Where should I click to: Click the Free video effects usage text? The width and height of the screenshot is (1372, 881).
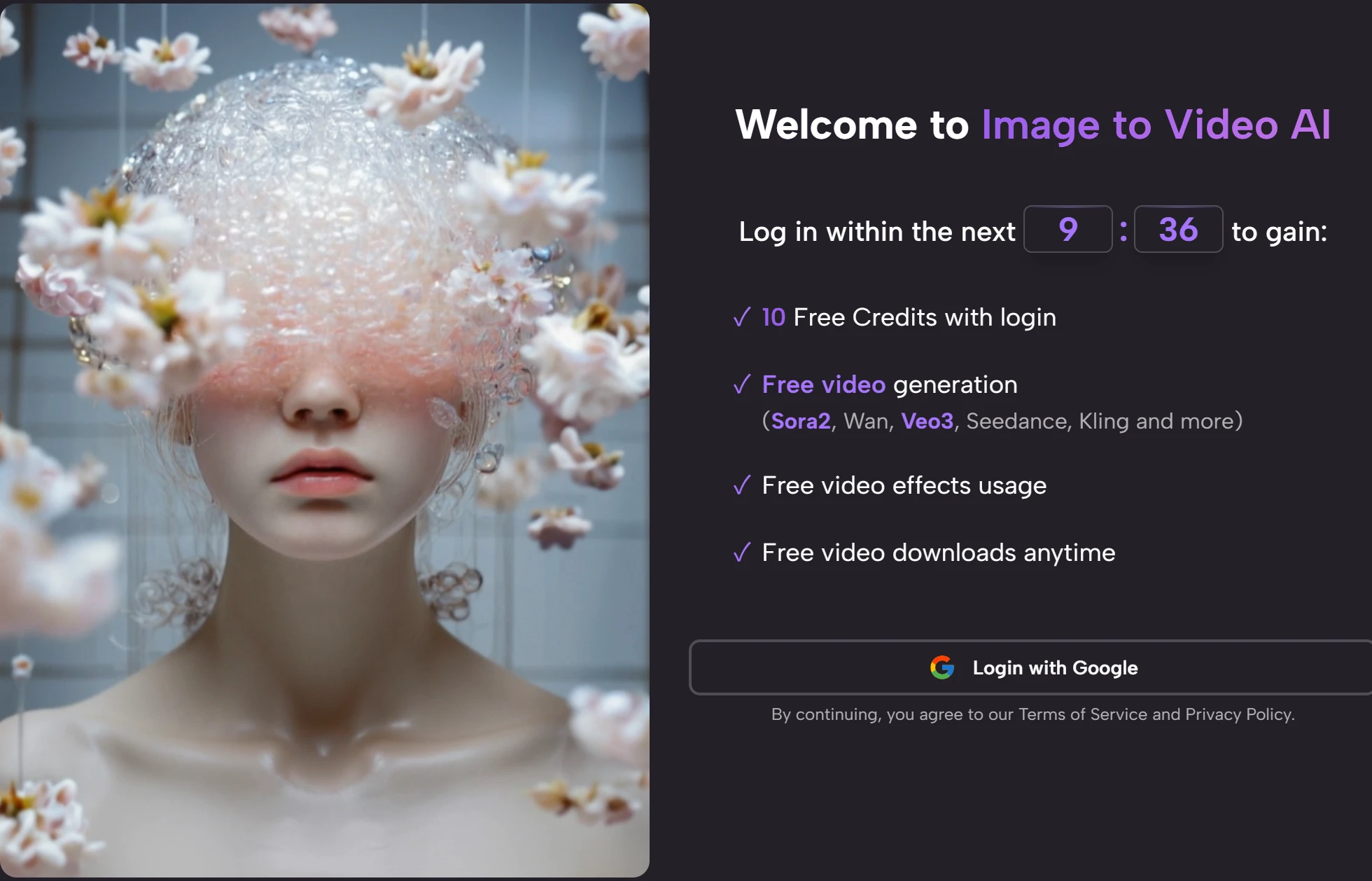coord(904,485)
